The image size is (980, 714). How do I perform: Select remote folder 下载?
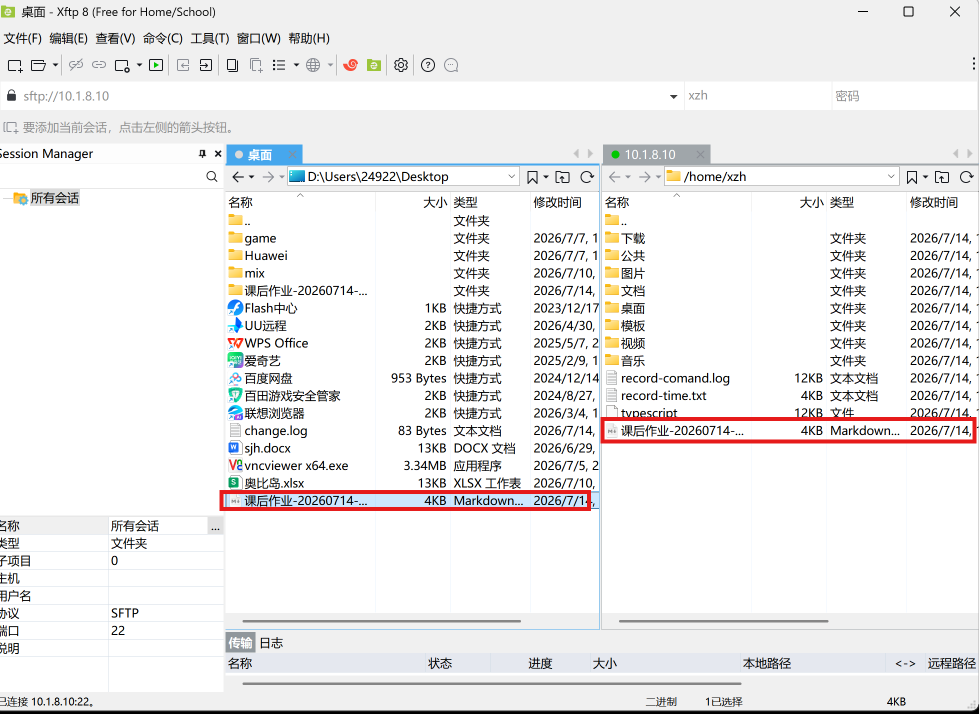point(790,238)
